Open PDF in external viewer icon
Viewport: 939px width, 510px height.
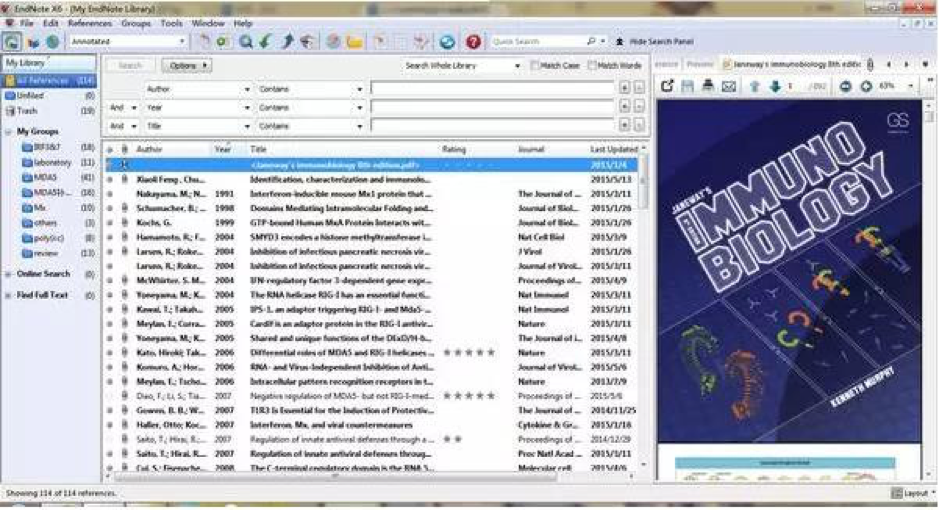pos(668,86)
